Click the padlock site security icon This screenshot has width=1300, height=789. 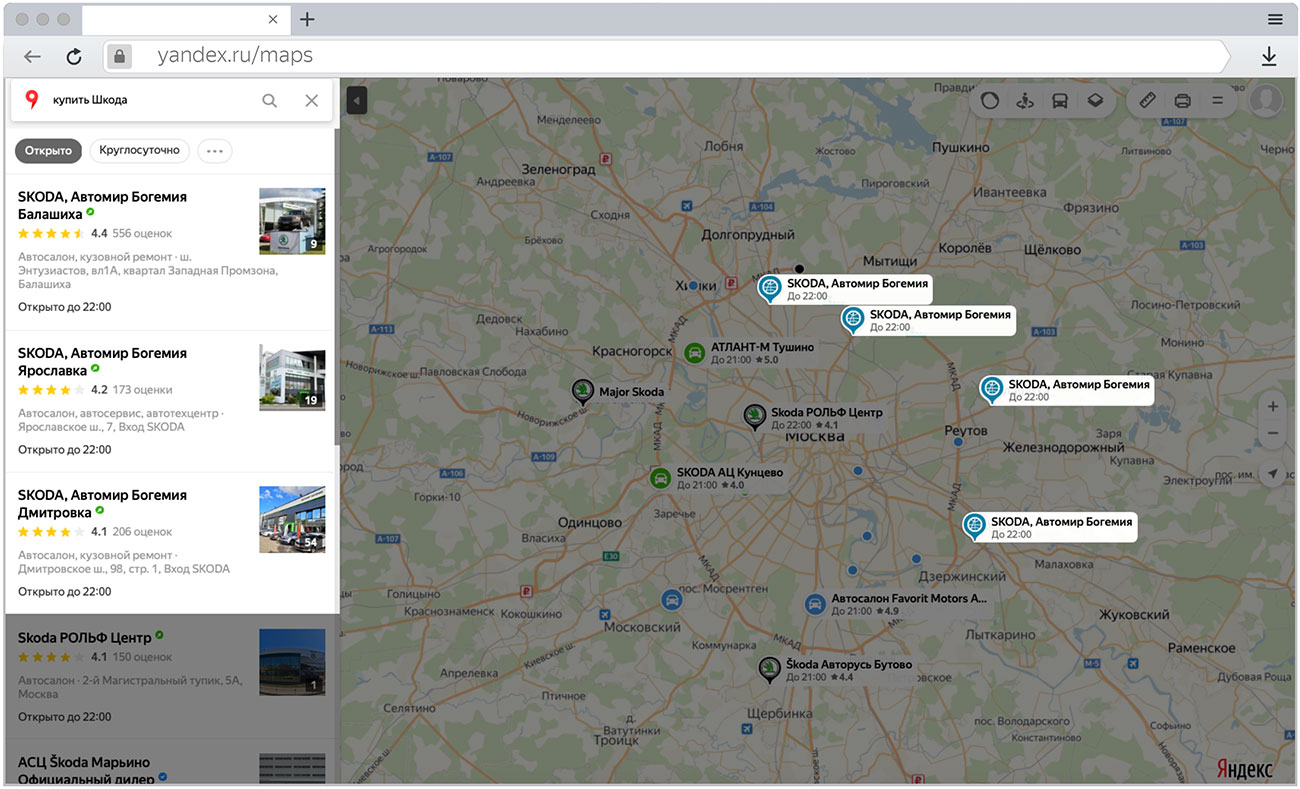(119, 56)
